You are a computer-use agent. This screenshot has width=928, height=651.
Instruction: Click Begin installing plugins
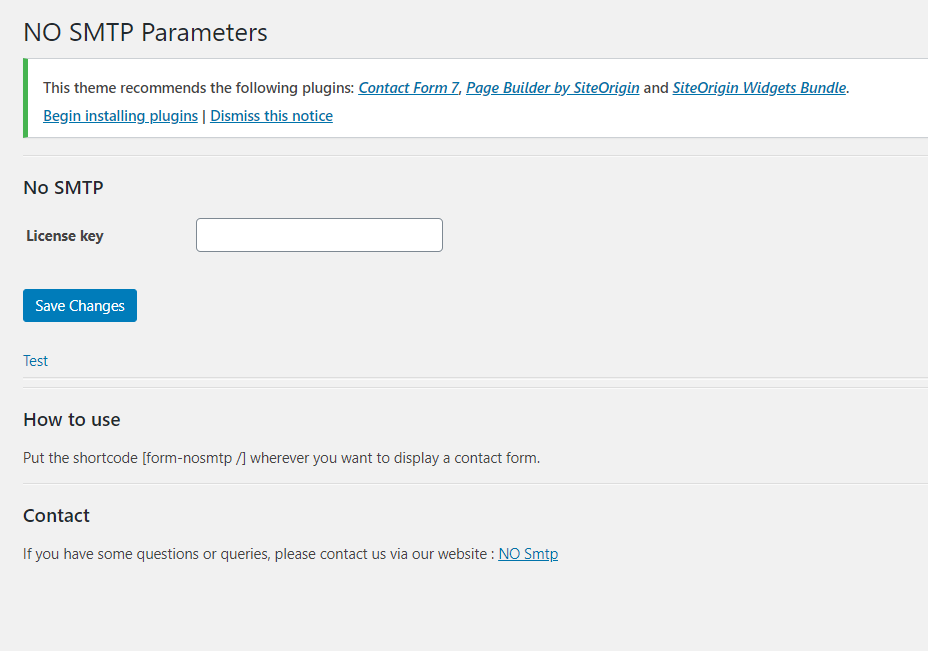(120, 116)
